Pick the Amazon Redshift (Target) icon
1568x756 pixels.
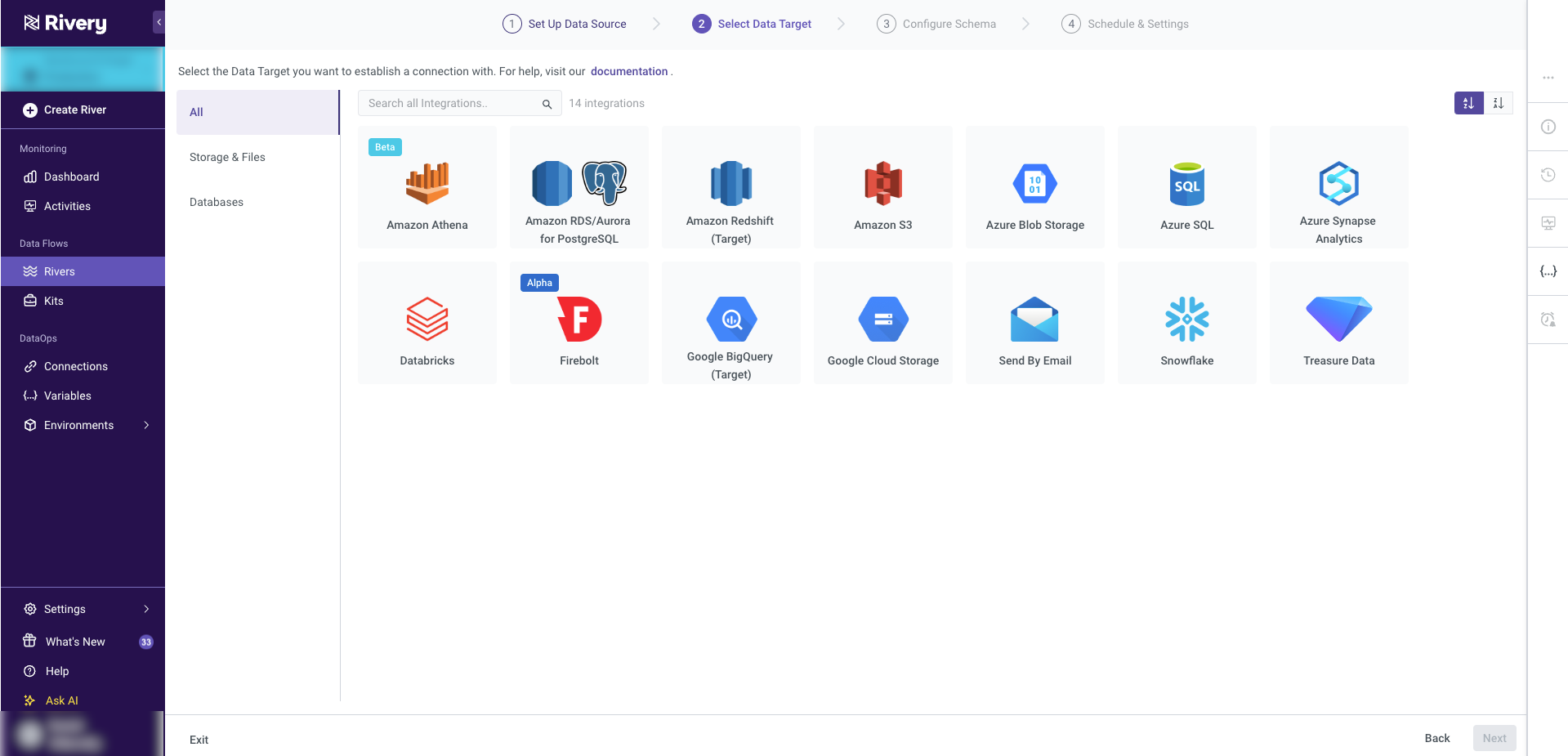click(x=731, y=183)
